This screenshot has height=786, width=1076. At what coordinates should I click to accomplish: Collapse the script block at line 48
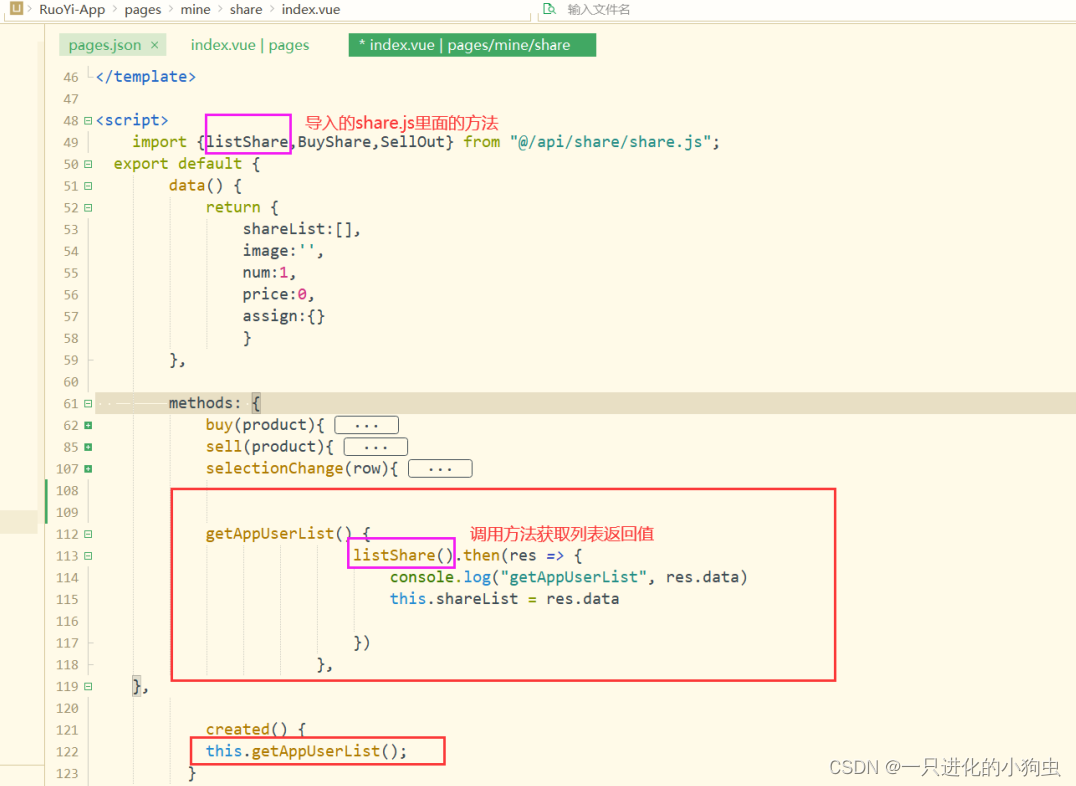(x=88, y=121)
